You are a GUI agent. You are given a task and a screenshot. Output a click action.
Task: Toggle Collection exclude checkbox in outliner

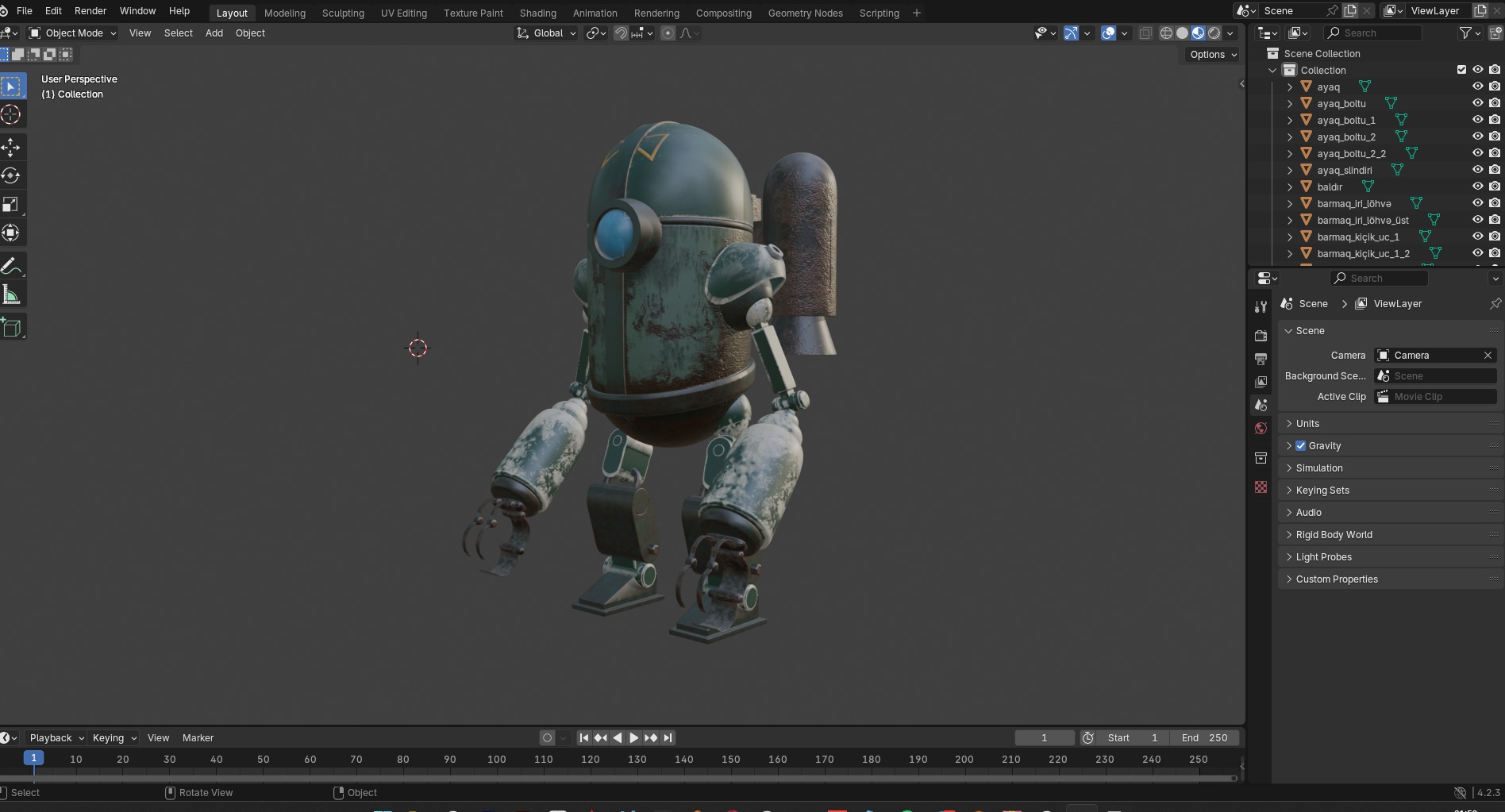click(1461, 70)
